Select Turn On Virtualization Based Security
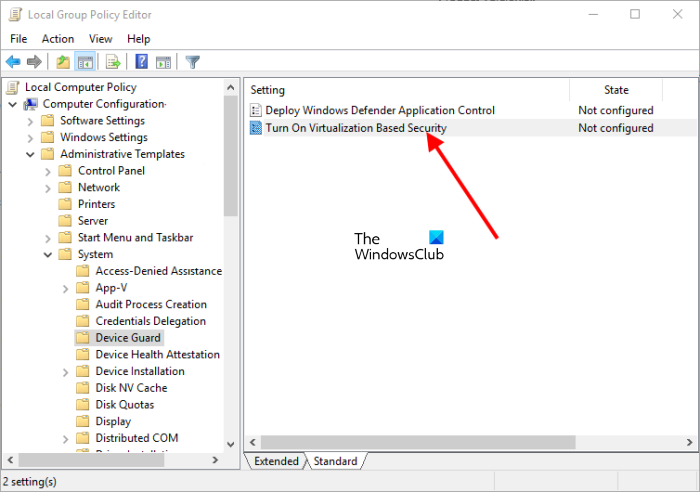The width and height of the screenshot is (700, 492). pos(356,128)
